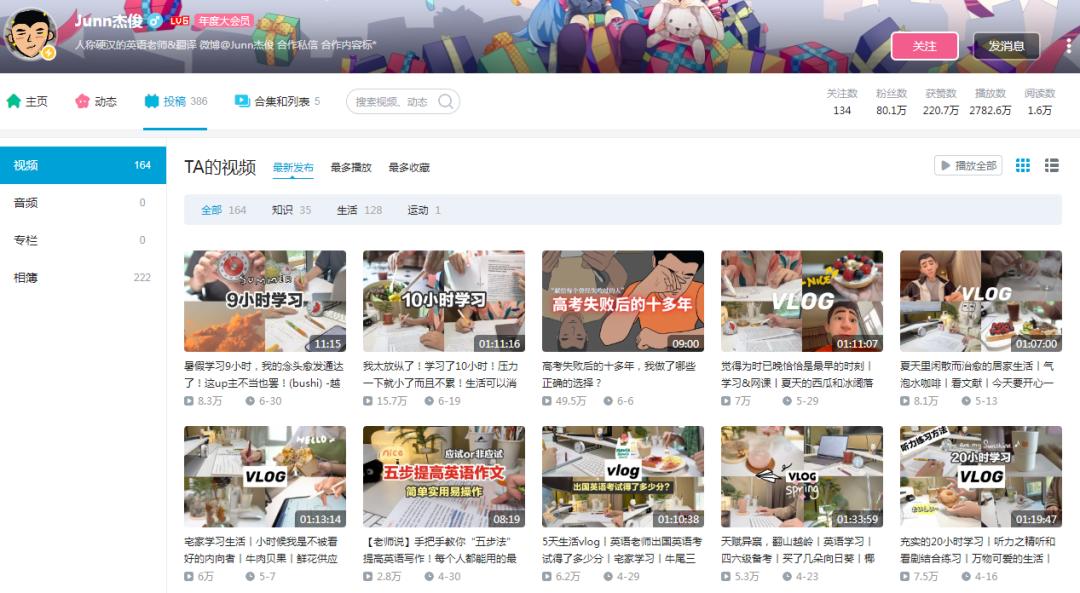1080x593 pixels.
Task: Click the 发消息 message button
Action: pyautogui.click(x=1009, y=46)
